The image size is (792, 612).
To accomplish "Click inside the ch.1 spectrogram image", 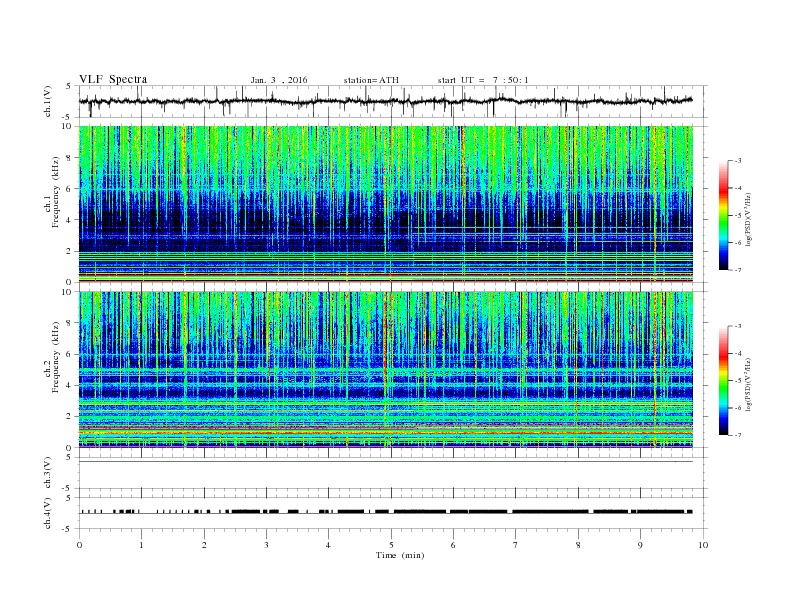I will [x=386, y=204].
